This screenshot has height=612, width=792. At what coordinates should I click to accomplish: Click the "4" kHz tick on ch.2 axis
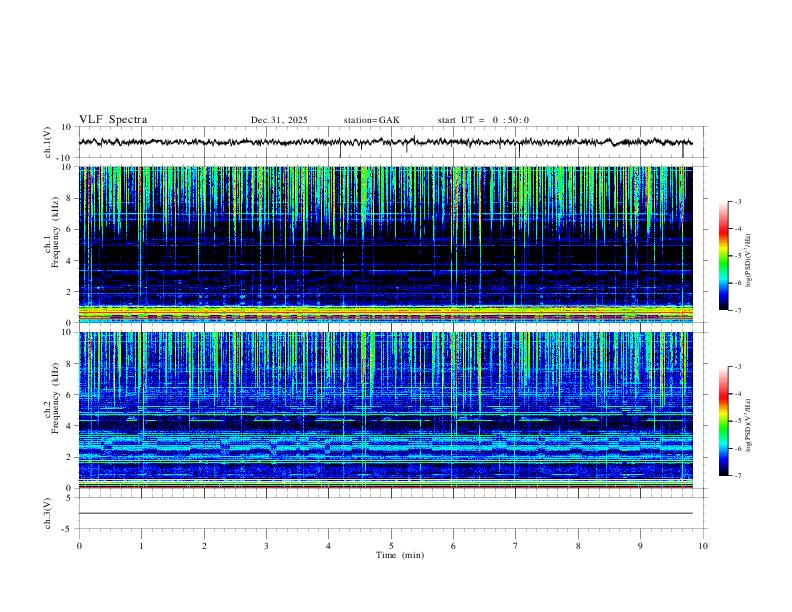tap(70, 426)
